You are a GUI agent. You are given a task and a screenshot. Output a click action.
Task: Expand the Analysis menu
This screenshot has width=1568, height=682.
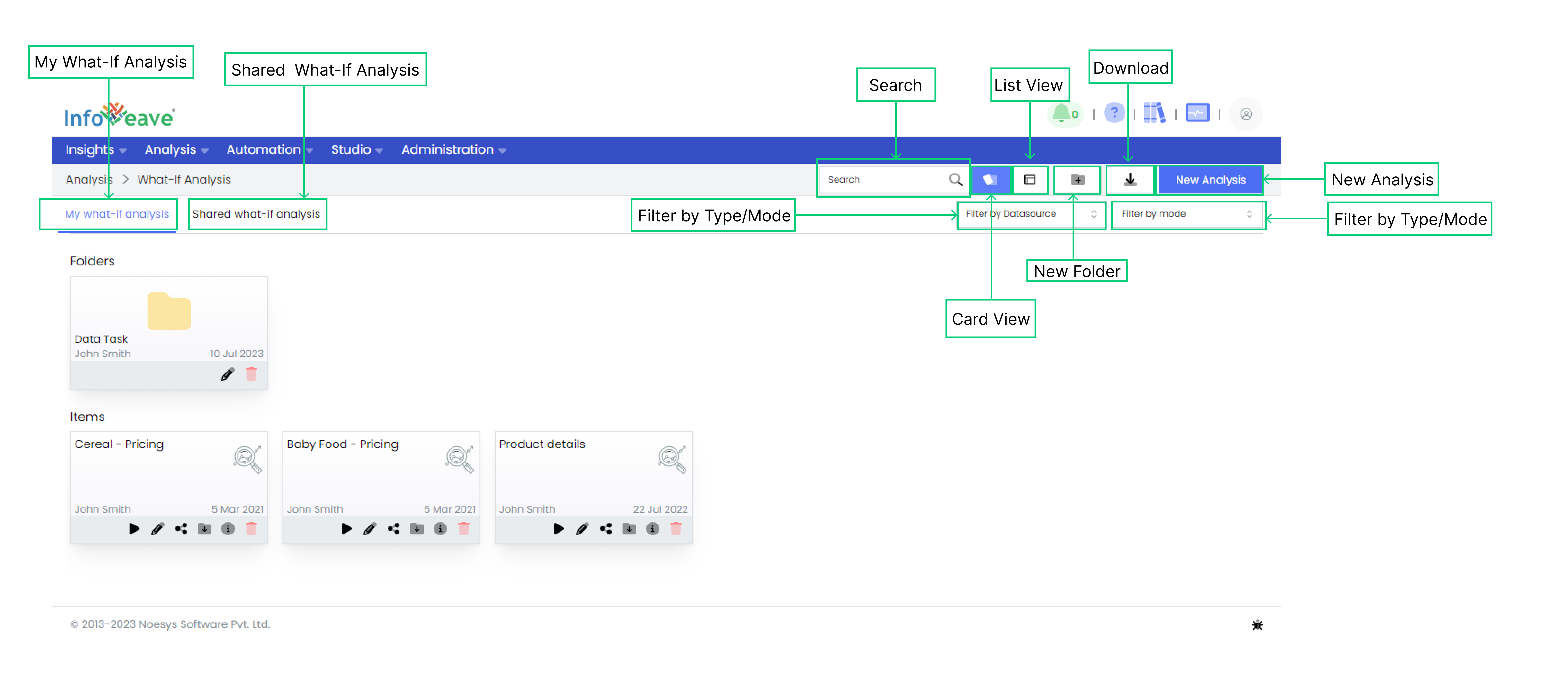(x=177, y=150)
